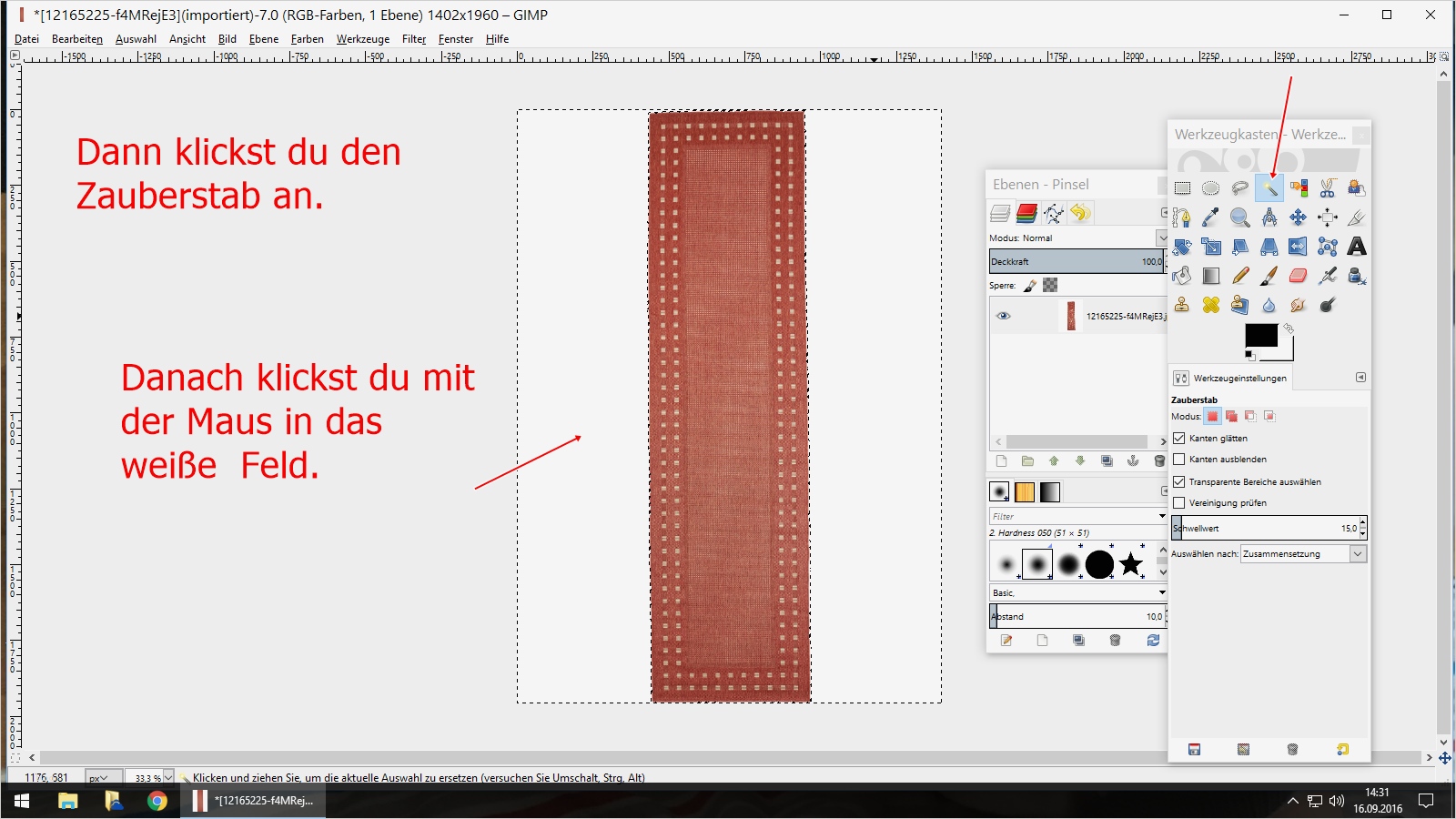Expand the brush 'Basic' tag dropdown

pos(1161,592)
